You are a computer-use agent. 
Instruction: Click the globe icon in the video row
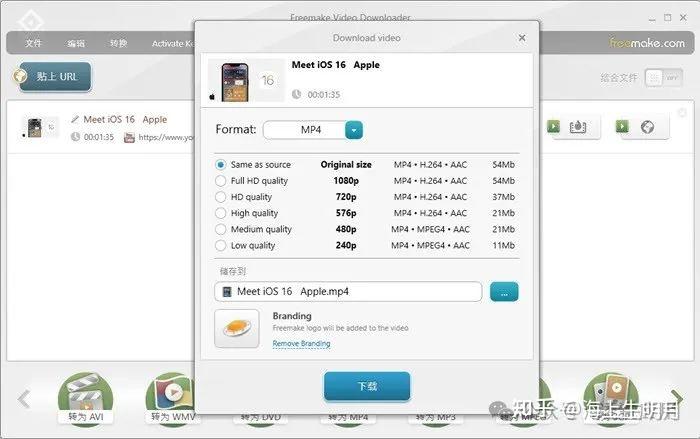[x=647, y=127]
